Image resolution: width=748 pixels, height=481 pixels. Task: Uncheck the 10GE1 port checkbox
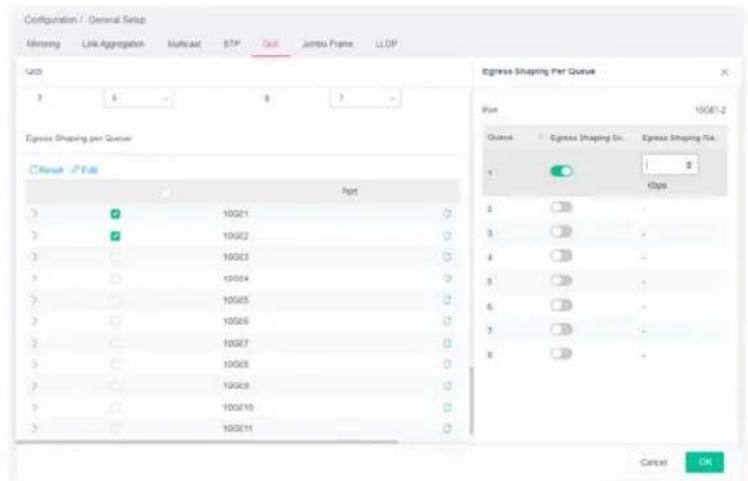[x=115, y=214]
